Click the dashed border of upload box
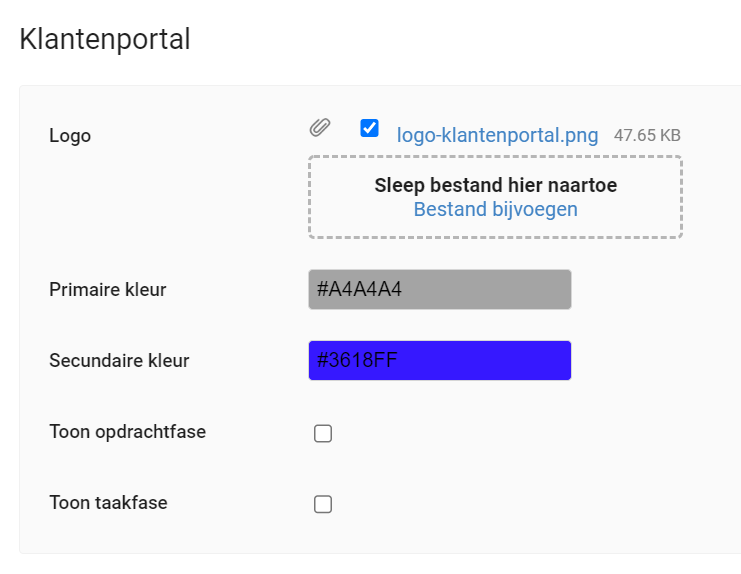 tap(495, 156)
